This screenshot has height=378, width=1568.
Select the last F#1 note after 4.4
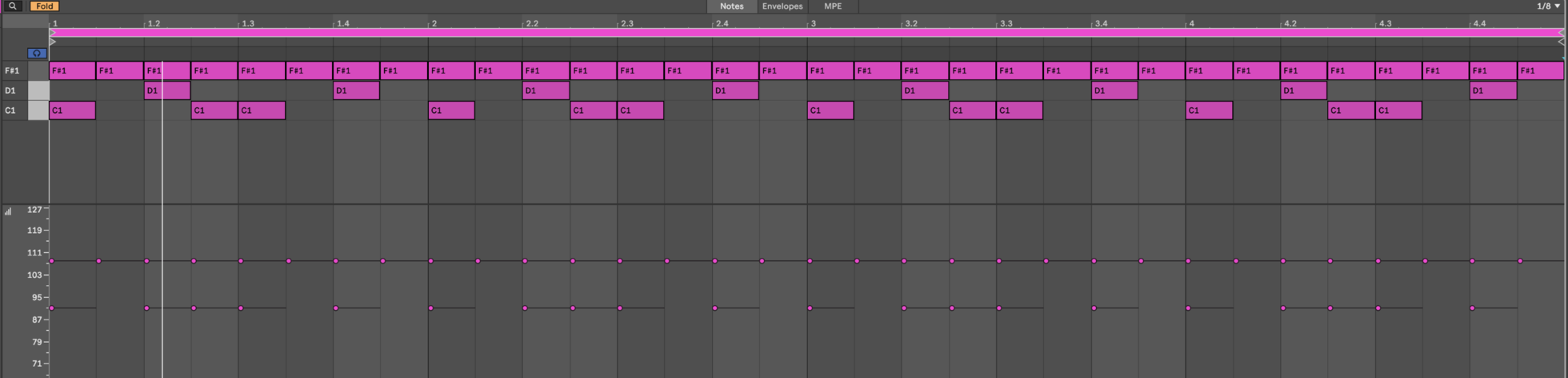click(x=1541, y=70)
